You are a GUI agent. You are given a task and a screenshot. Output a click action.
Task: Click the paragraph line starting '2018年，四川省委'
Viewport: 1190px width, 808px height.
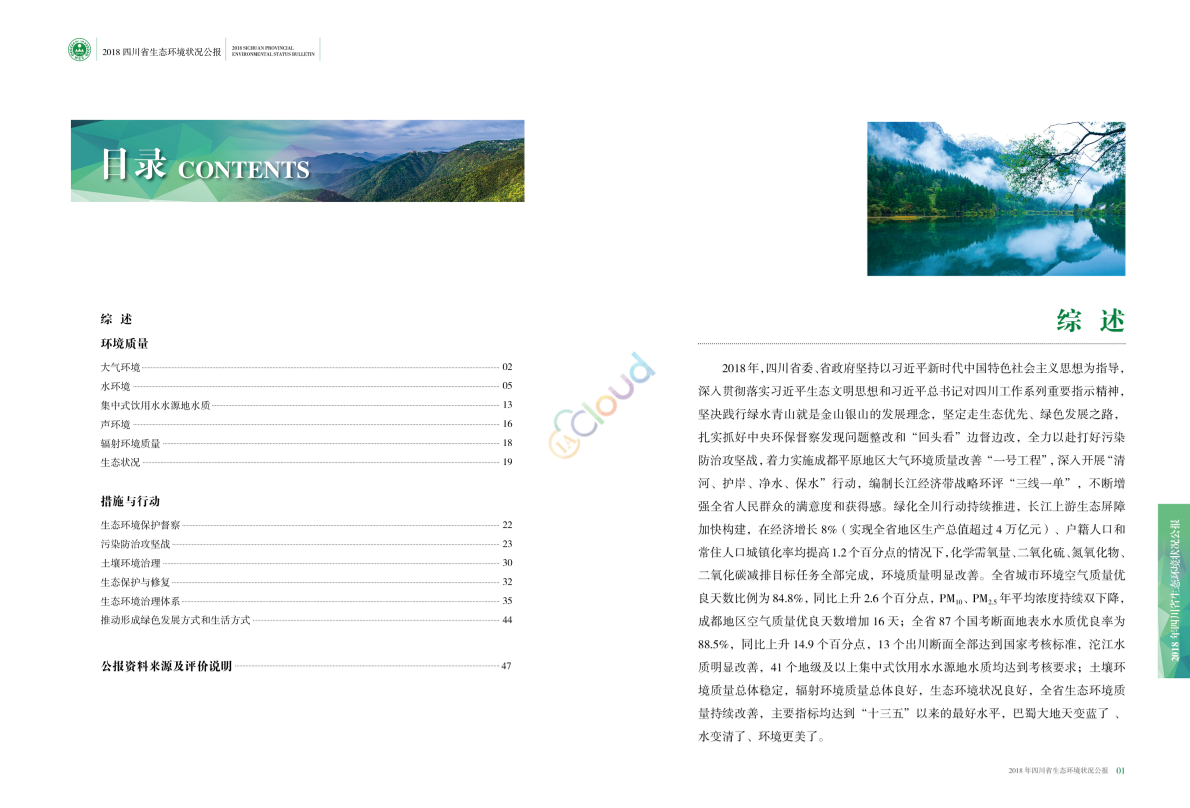click(923, 369)
